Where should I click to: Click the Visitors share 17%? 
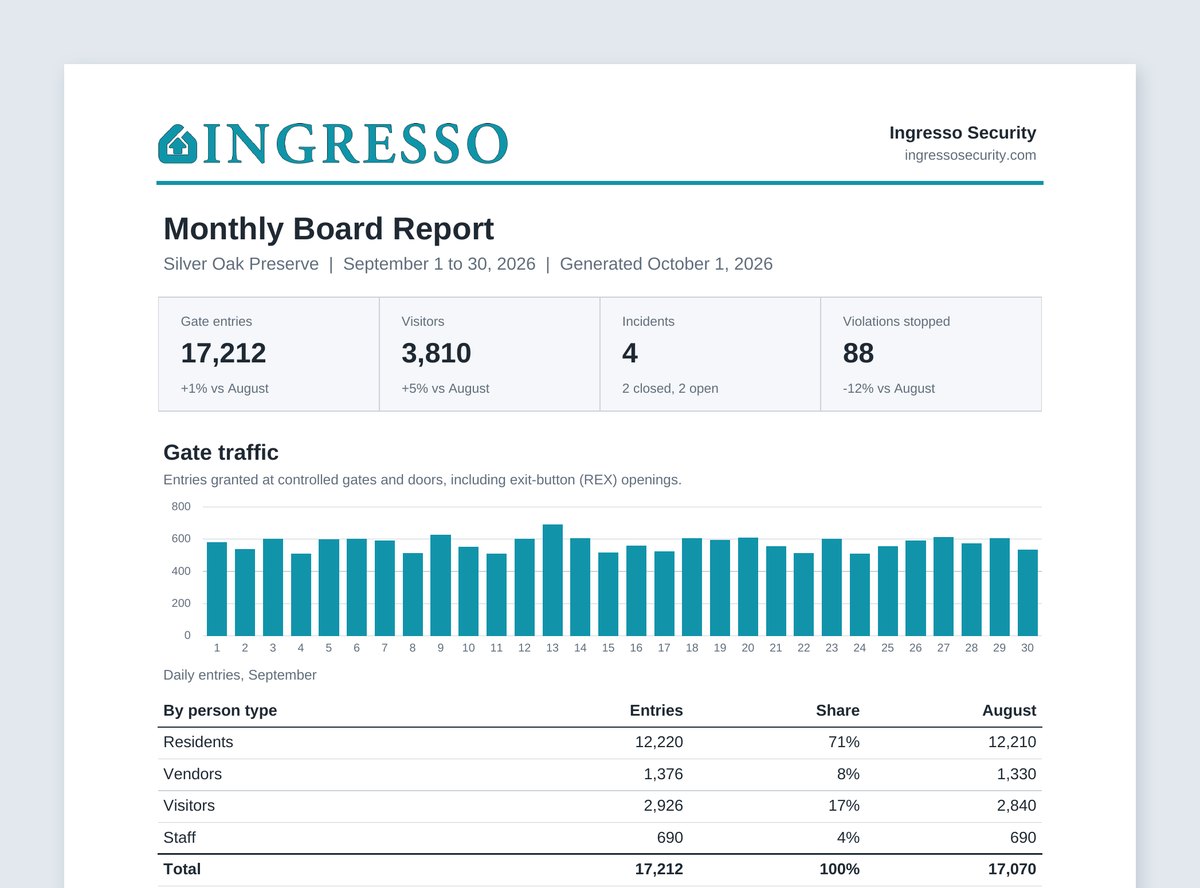click(844, 806)
